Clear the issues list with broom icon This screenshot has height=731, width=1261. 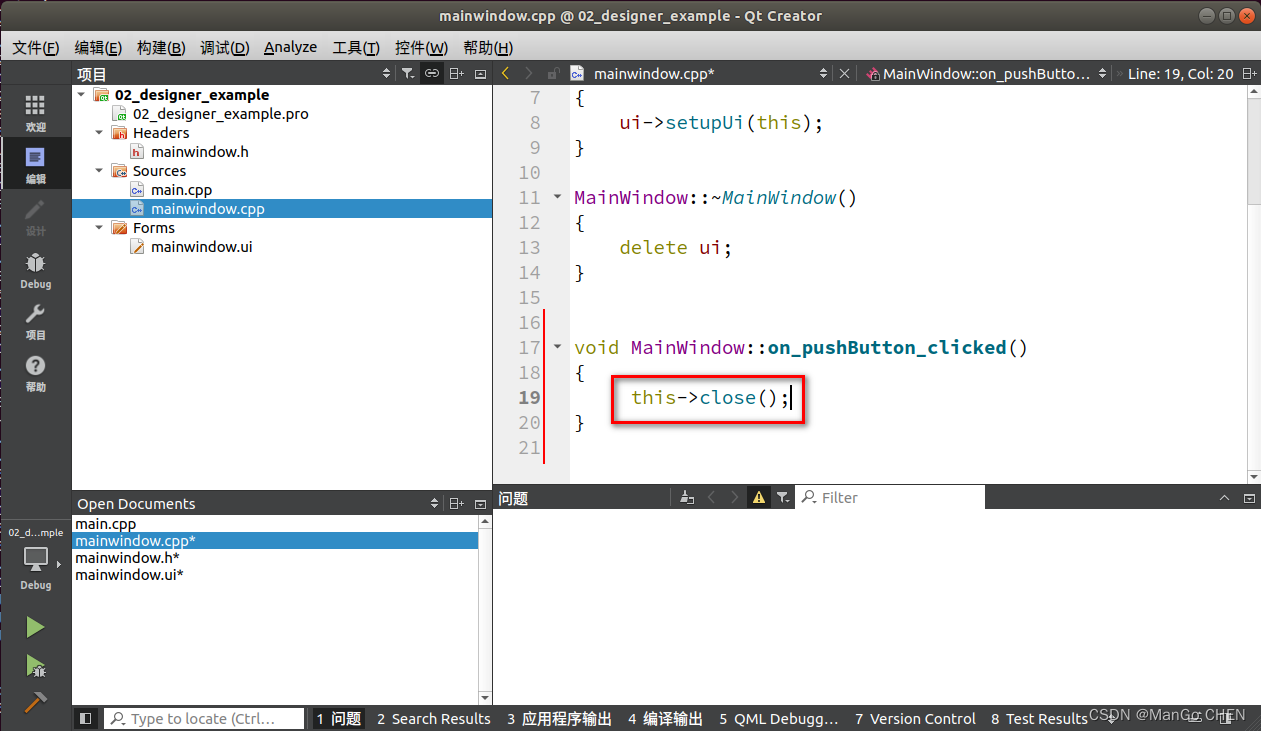pos(686,497)
